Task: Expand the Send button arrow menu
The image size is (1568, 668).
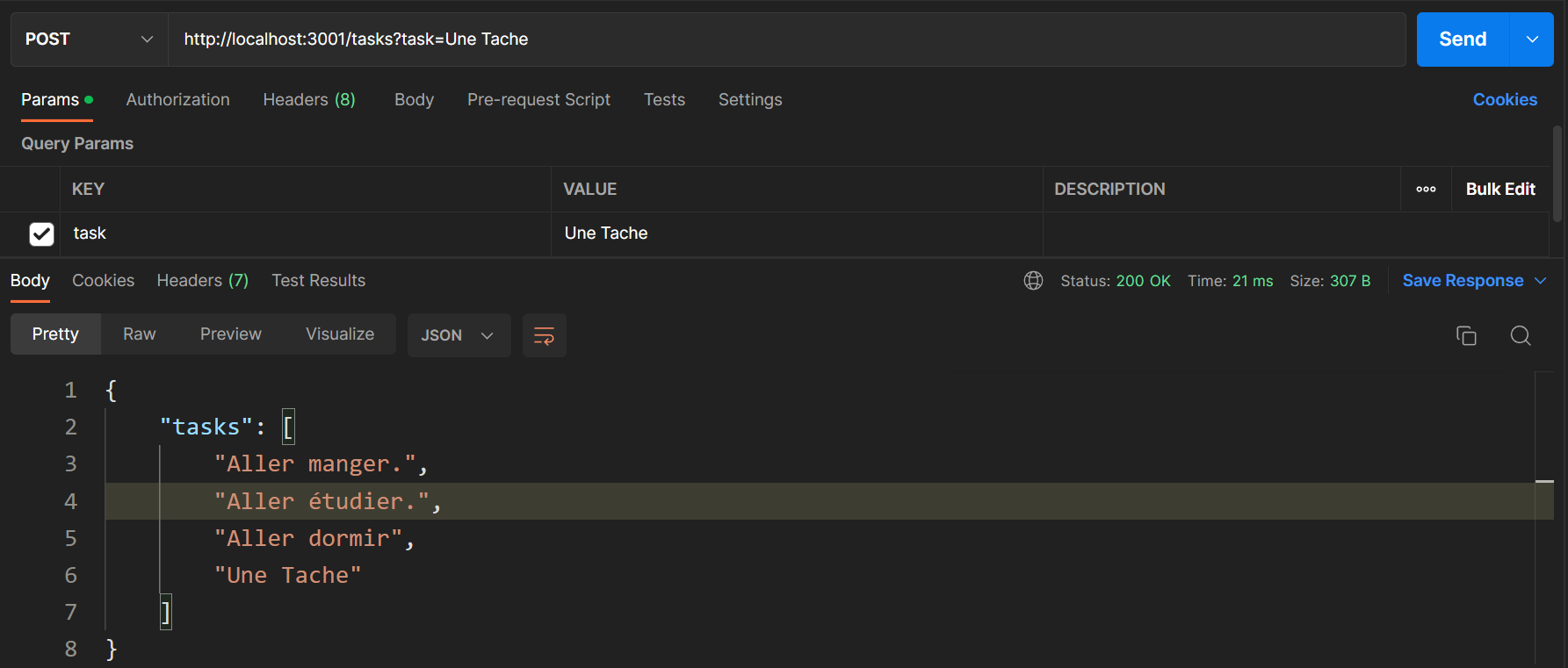Action: click(x=1532, y=40)
